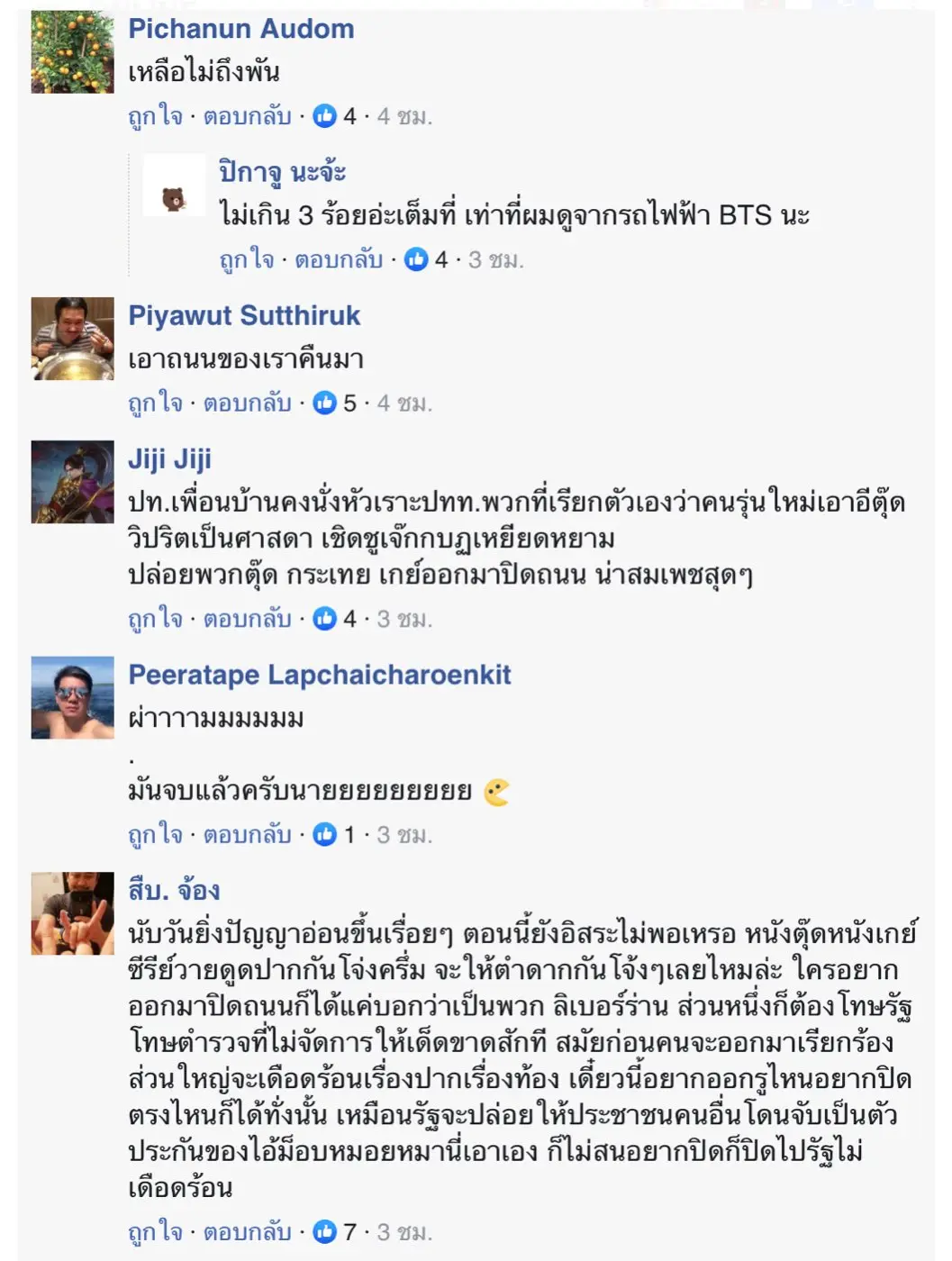Reply to Piyawut Sutthiruk's comment via ตอบกลับ

[x=248, y=403]
